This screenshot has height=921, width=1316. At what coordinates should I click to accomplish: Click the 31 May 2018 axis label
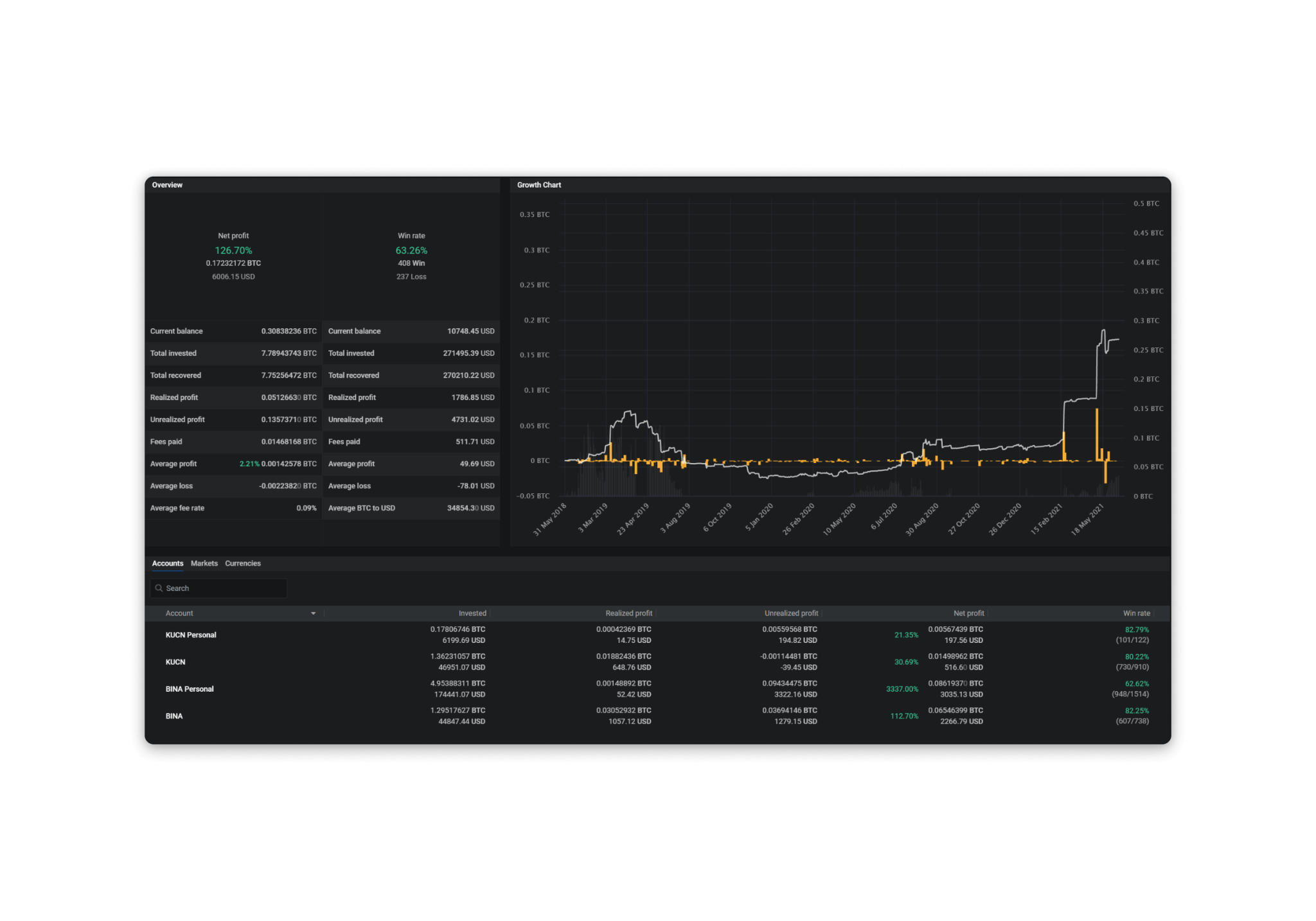tap(550, 520)
